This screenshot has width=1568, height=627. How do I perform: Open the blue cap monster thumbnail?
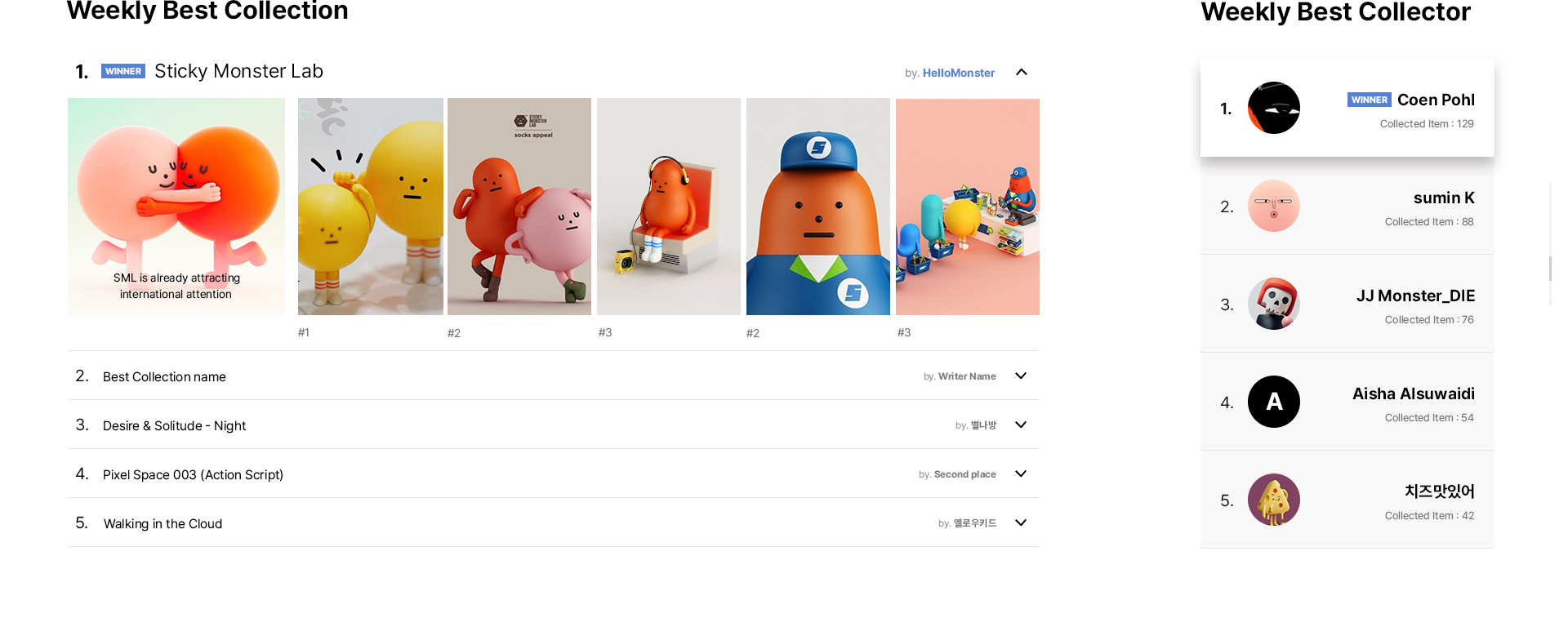click(818, 206)
